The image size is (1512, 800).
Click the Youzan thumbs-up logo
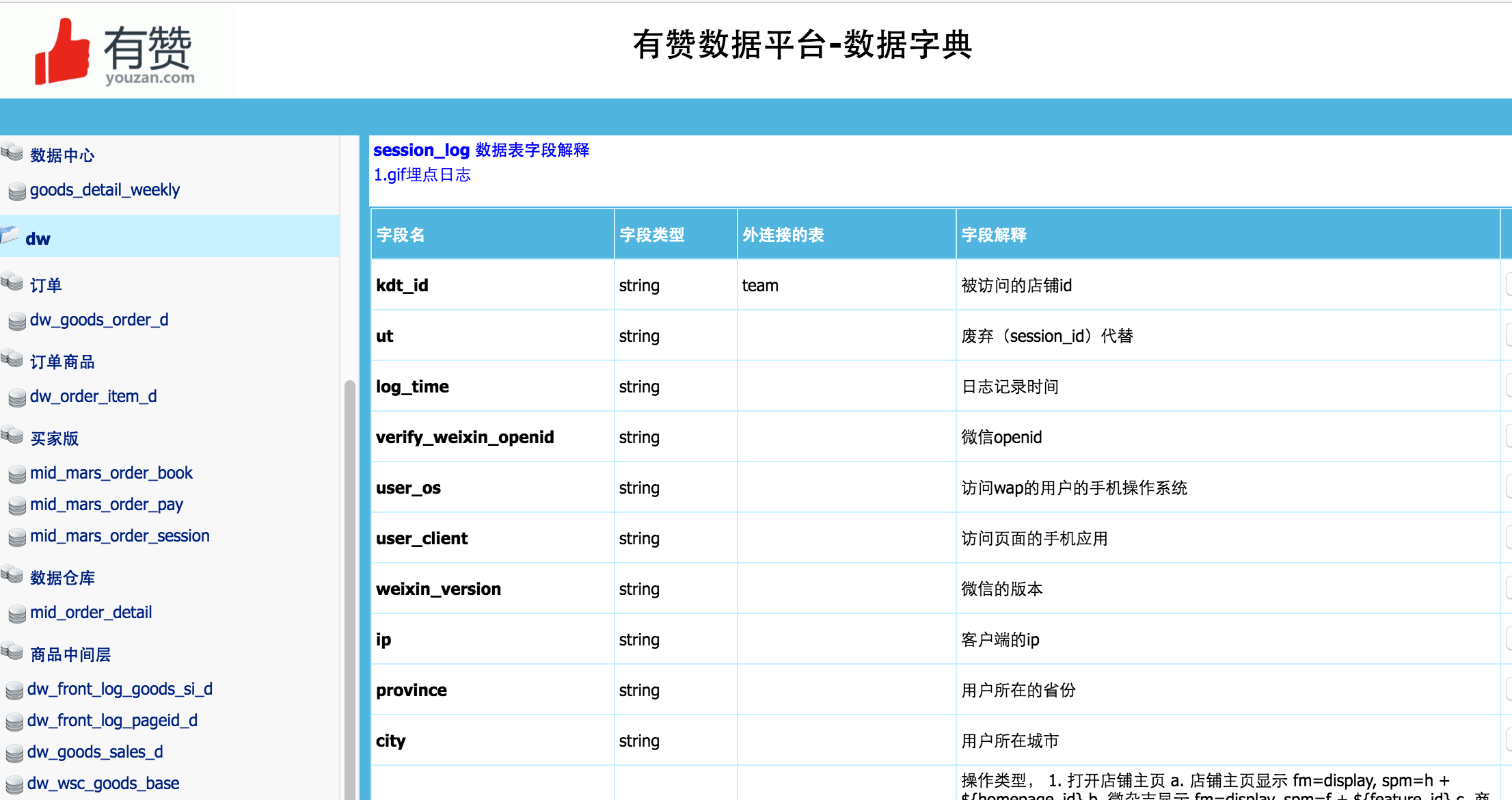115,51
